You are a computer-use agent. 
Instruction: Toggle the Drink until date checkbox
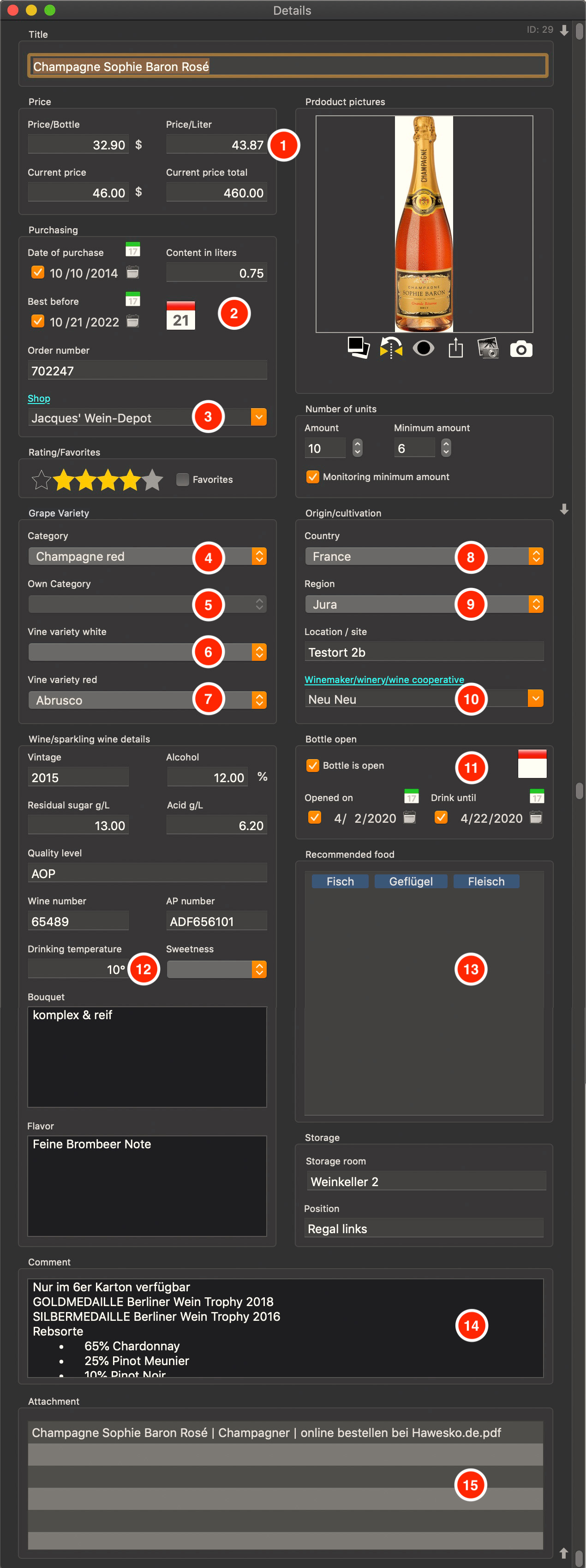441,818
